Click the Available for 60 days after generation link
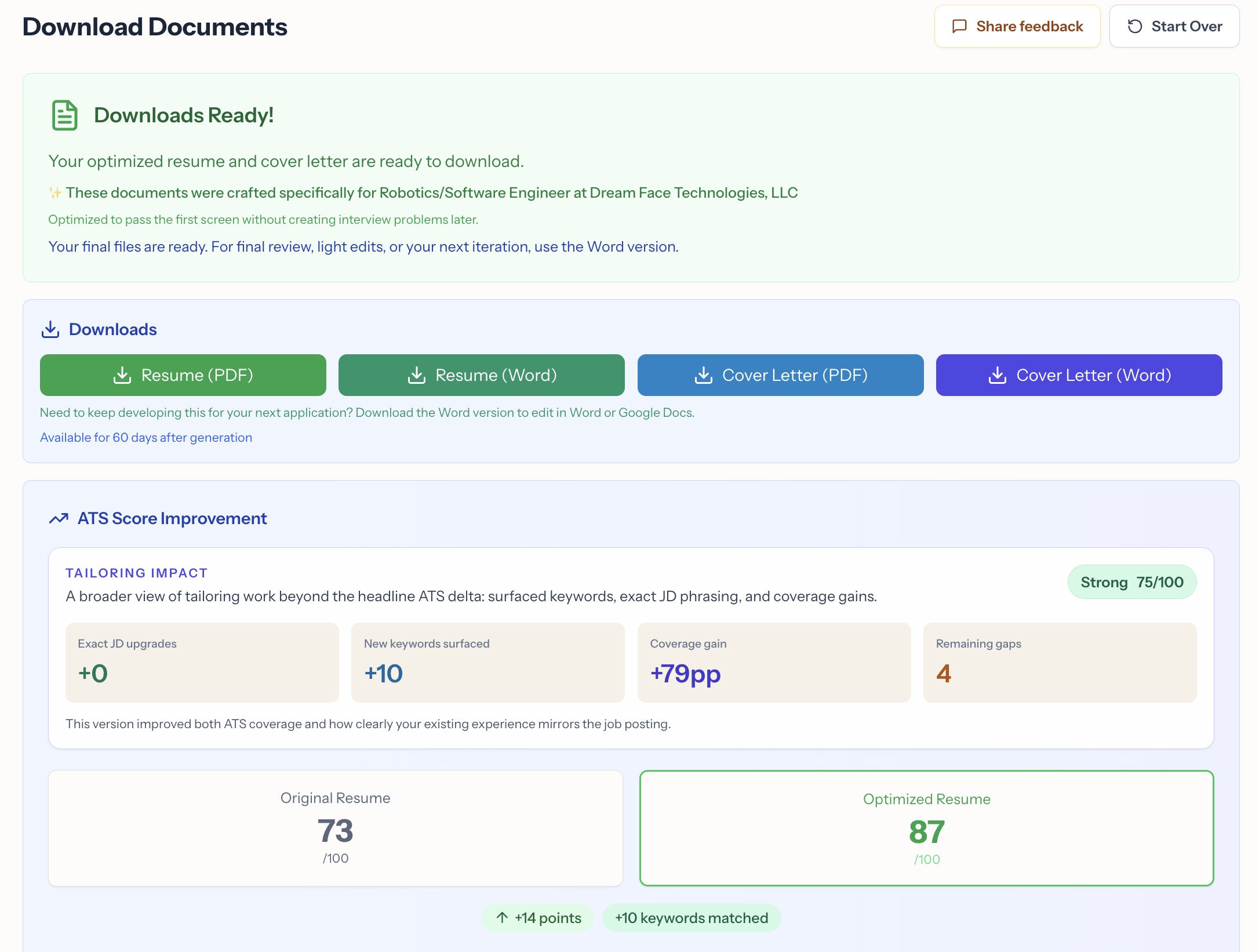The width and height of the screenshot is (1259, 952). (145, 437)
